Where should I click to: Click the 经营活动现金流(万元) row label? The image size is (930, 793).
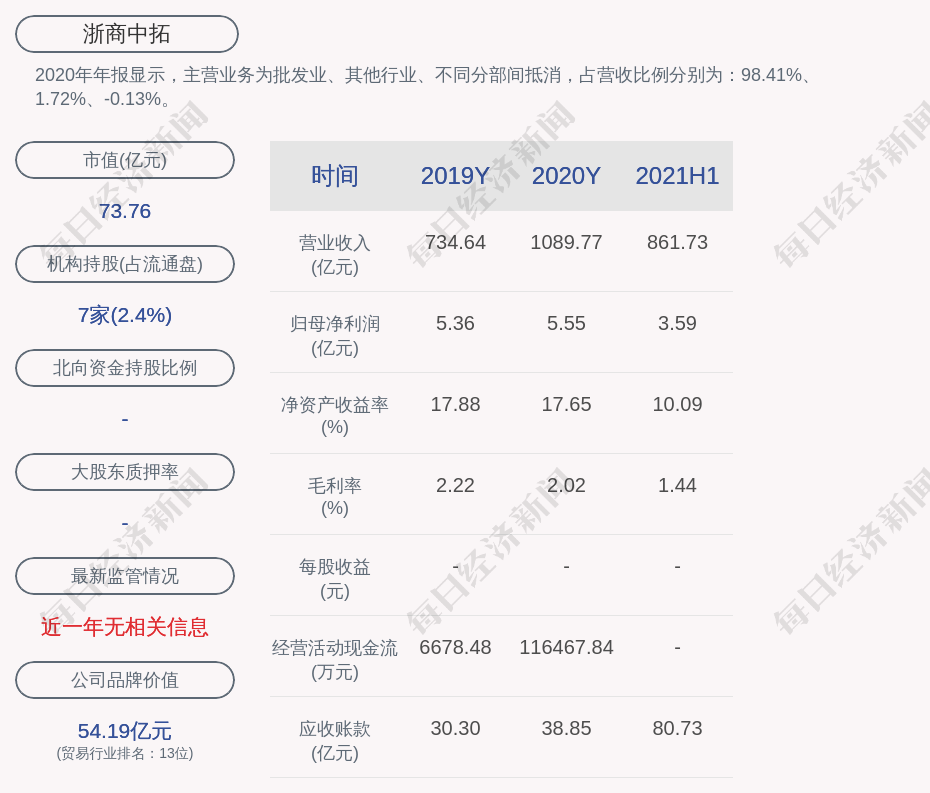point(335,660)
